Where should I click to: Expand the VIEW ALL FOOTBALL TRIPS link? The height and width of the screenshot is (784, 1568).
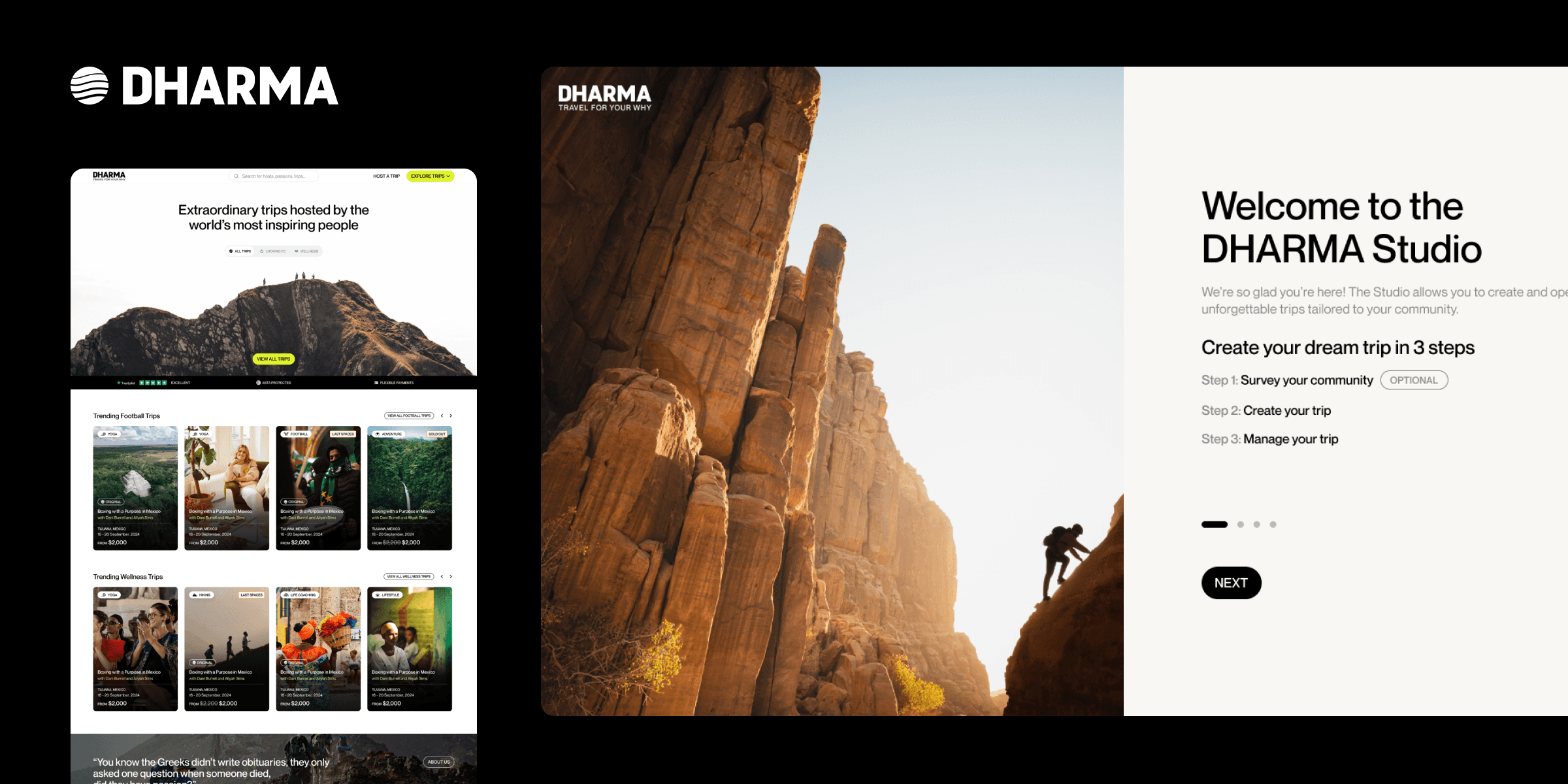tap(410, 415)
